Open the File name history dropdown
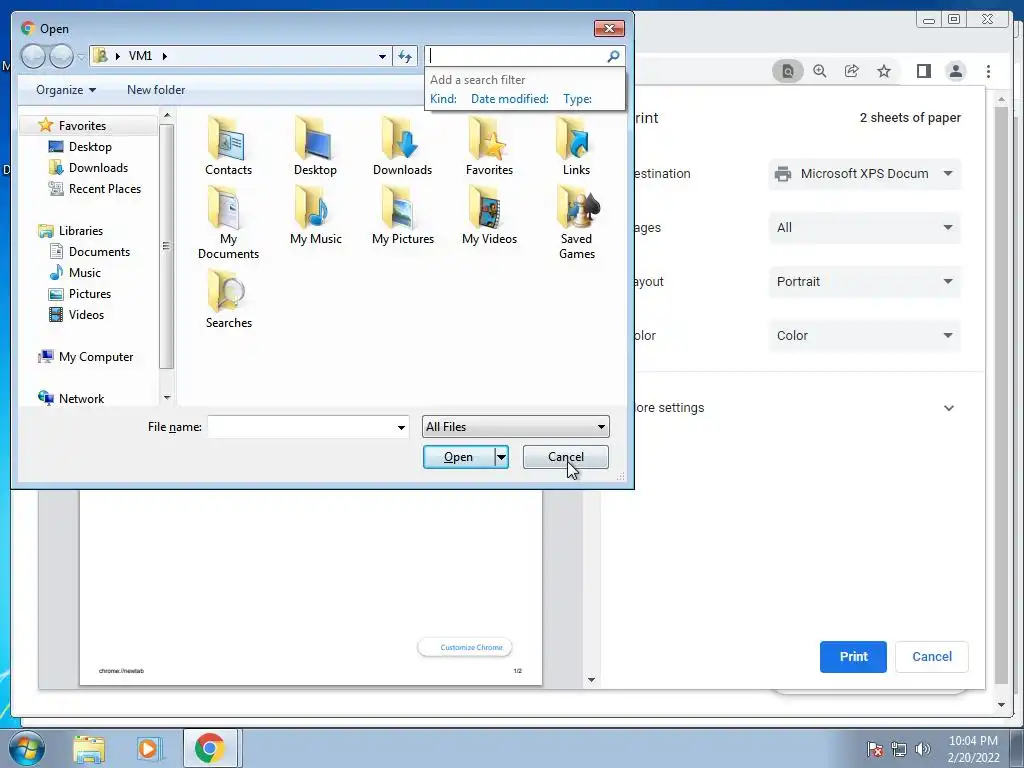This screenshot has height=768, width=1024. (401, 427)
